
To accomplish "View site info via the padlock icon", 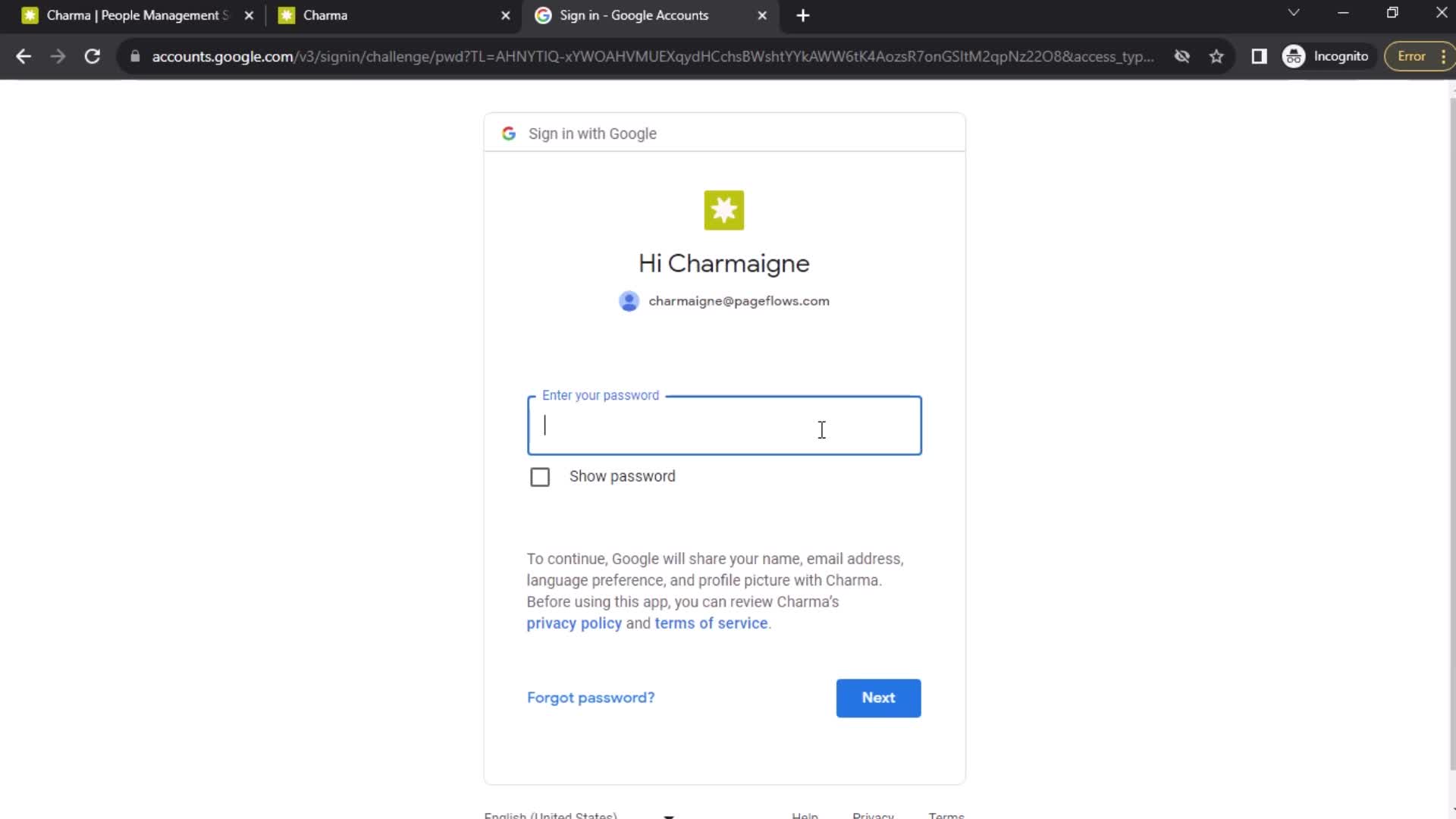I will click(135, 56).
